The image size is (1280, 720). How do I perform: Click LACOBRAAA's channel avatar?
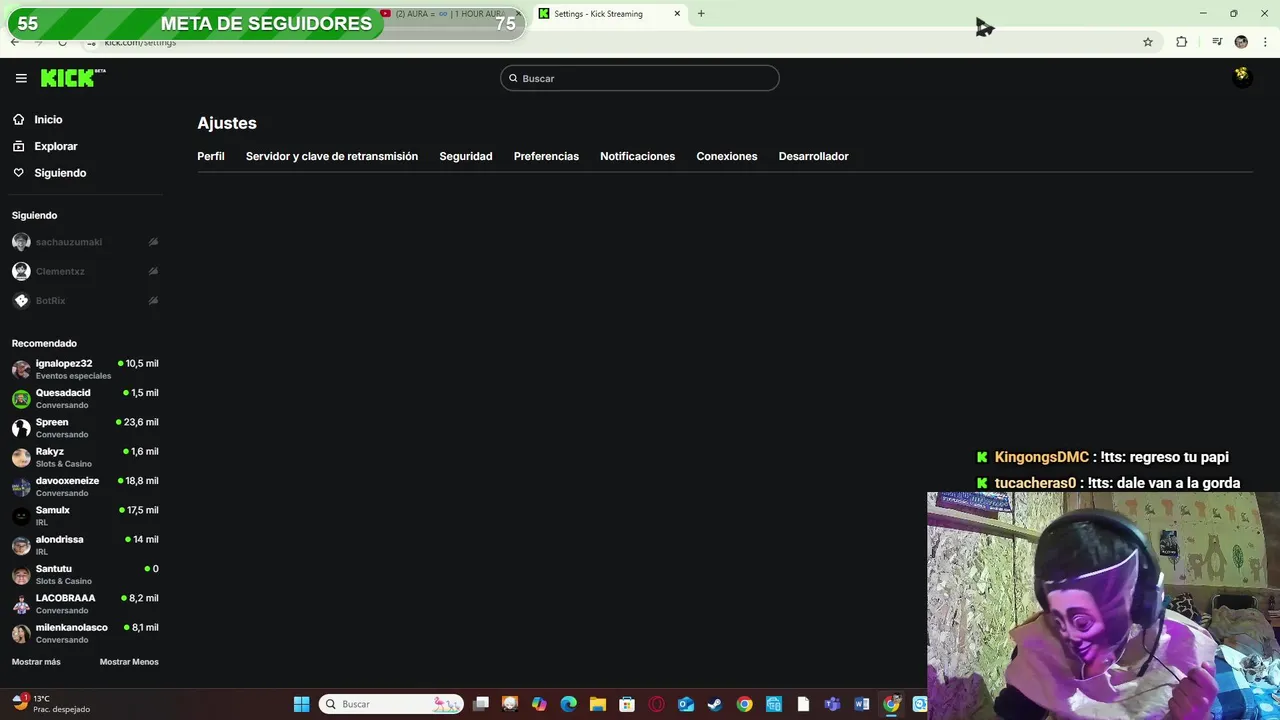21,604
